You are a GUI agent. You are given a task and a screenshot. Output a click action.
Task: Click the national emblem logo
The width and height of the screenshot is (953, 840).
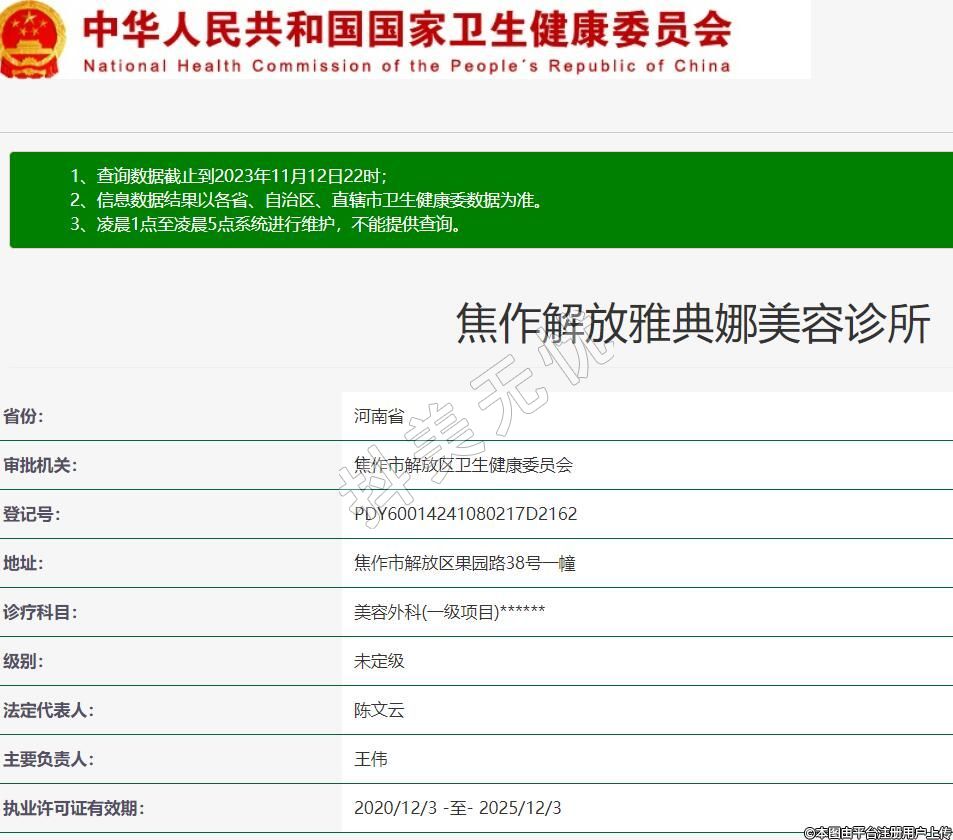pyautogui.click(x=32, y=40)
